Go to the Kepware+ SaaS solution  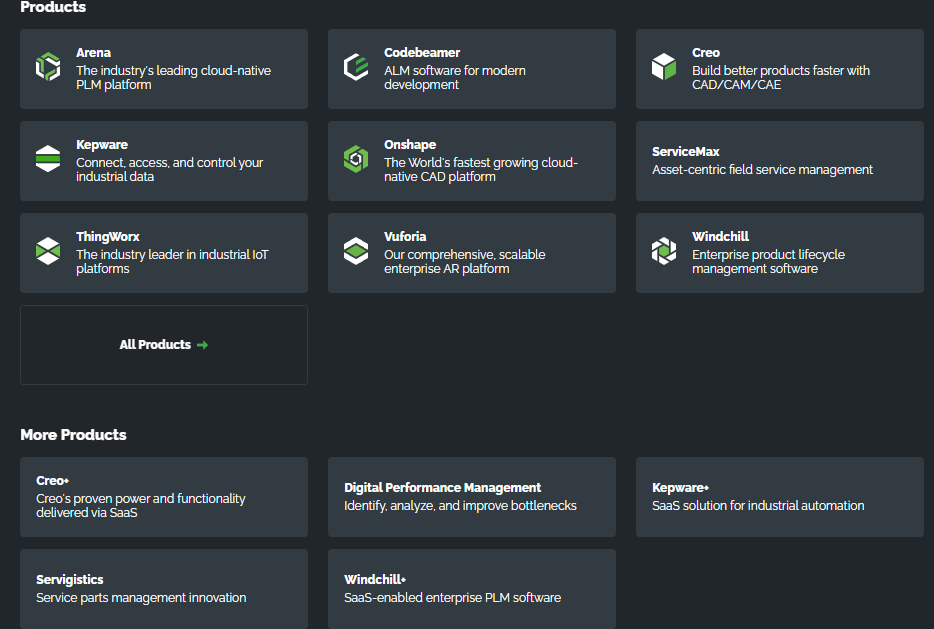[779, 497]
